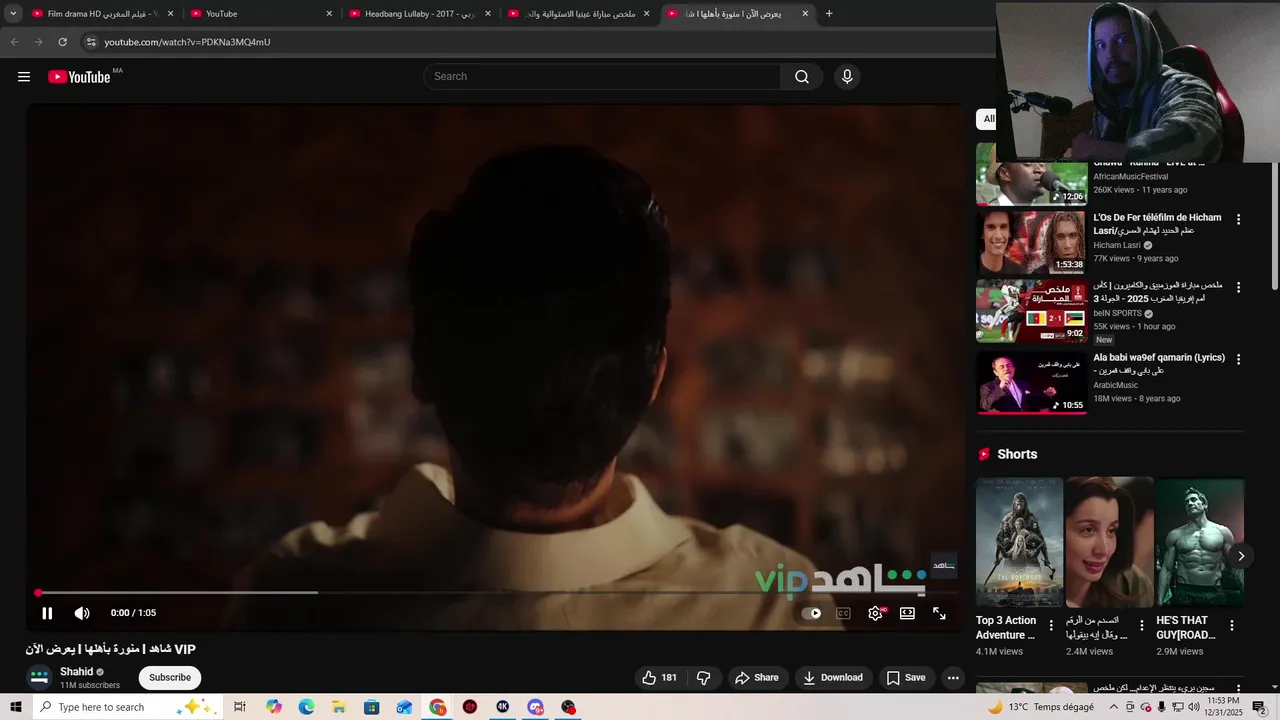Open the Top 3 Action Adventure short
Viewport: 1280px width, 720px height.
pos(1019,542)
